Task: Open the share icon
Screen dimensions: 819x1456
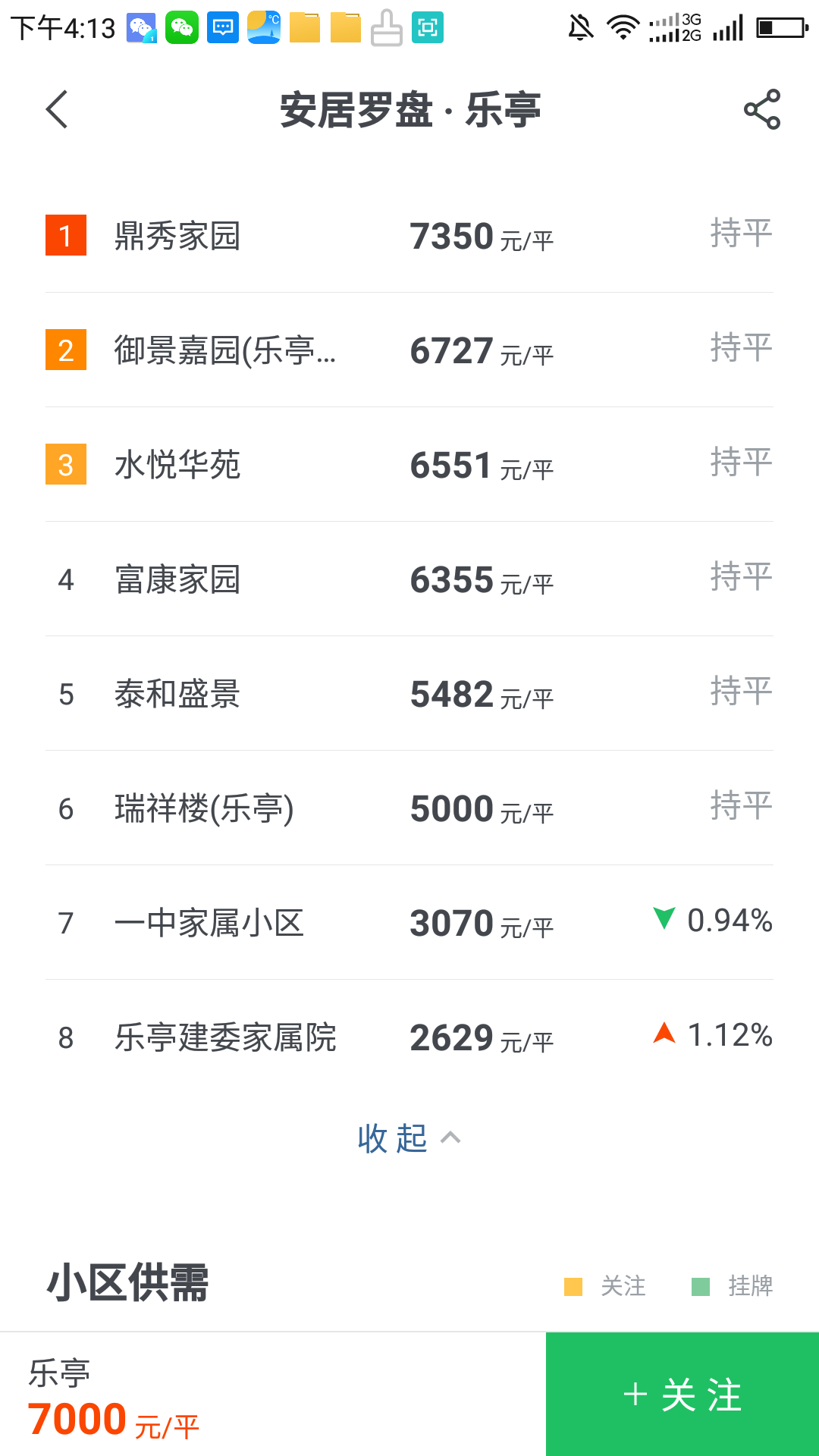Action: click(x=761, y=110)
